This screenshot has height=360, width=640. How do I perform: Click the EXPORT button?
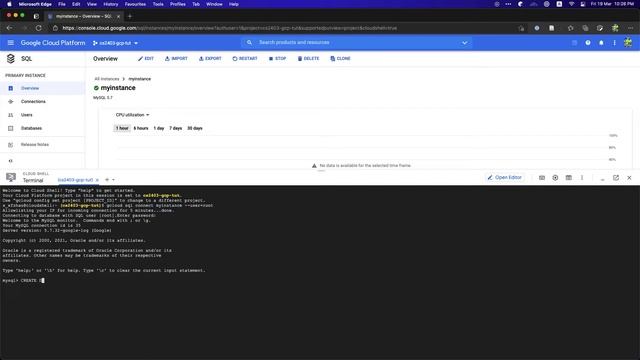click(210, 59)
